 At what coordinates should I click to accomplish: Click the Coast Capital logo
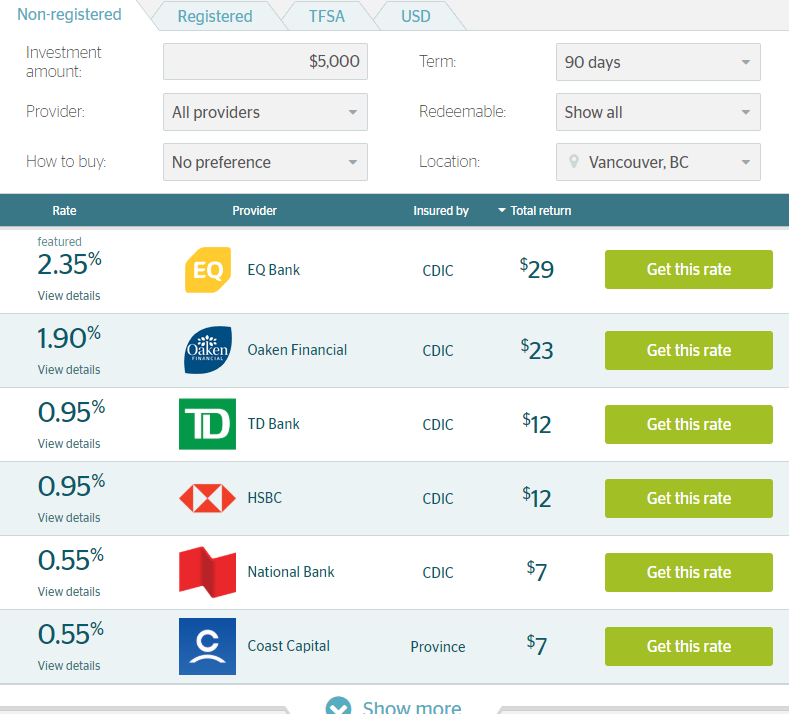pyautogui.click(x=208, y=646)
